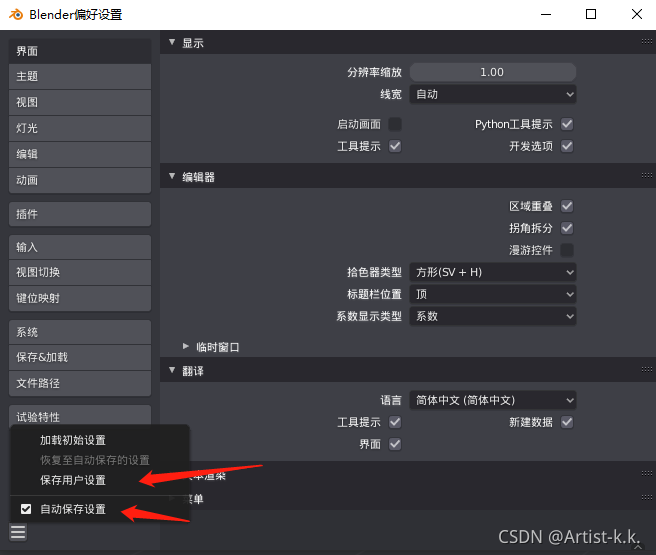
Task: Open the 线宽 dropdown
Action: [x=492, y=94]
